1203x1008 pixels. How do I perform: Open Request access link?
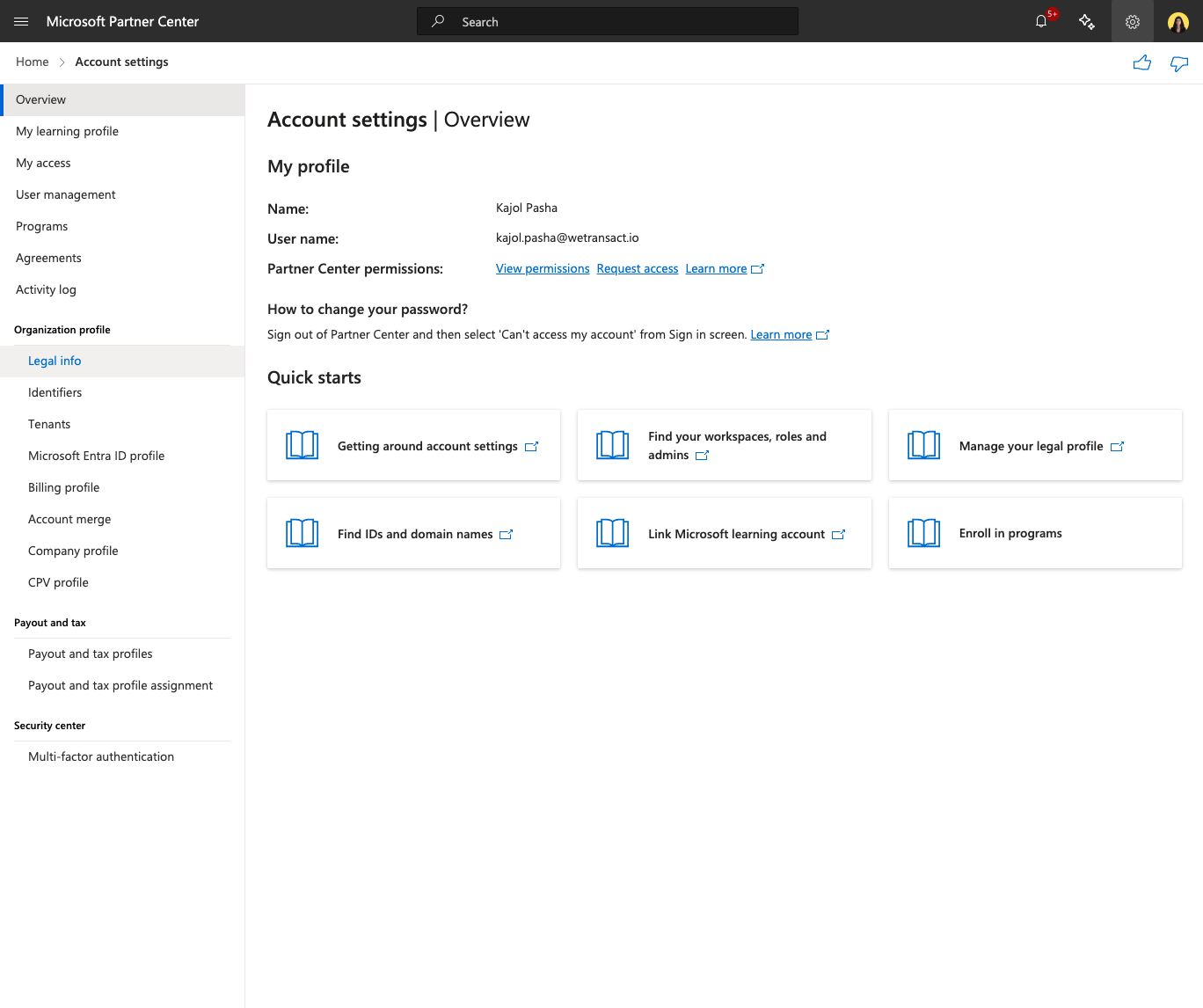638,269
